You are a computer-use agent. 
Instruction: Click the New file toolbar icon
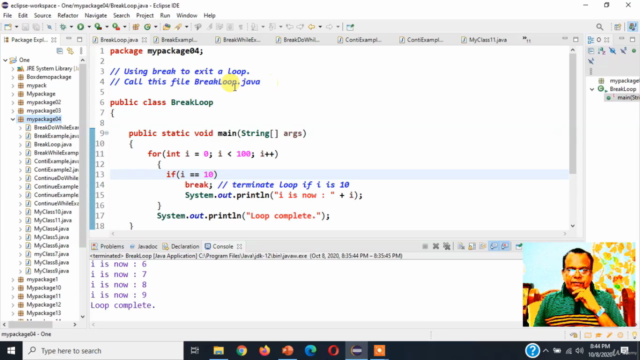(8, 27)
